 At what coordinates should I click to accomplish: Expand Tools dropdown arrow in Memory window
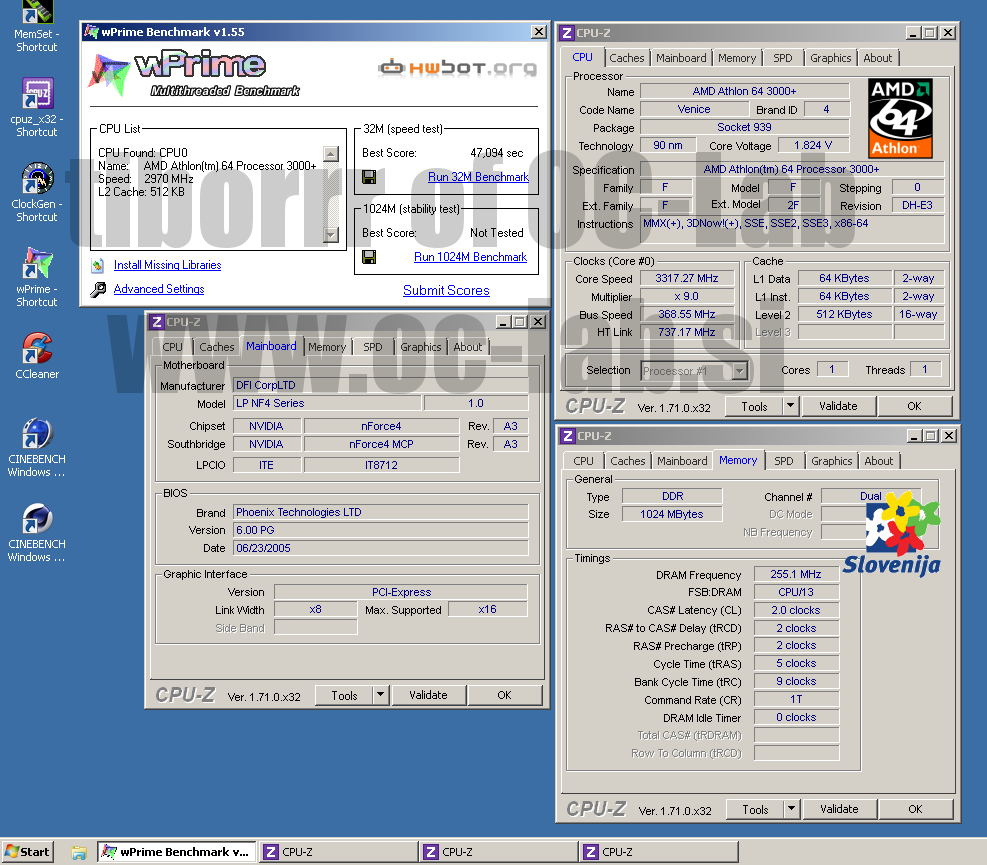click(792, 809)
